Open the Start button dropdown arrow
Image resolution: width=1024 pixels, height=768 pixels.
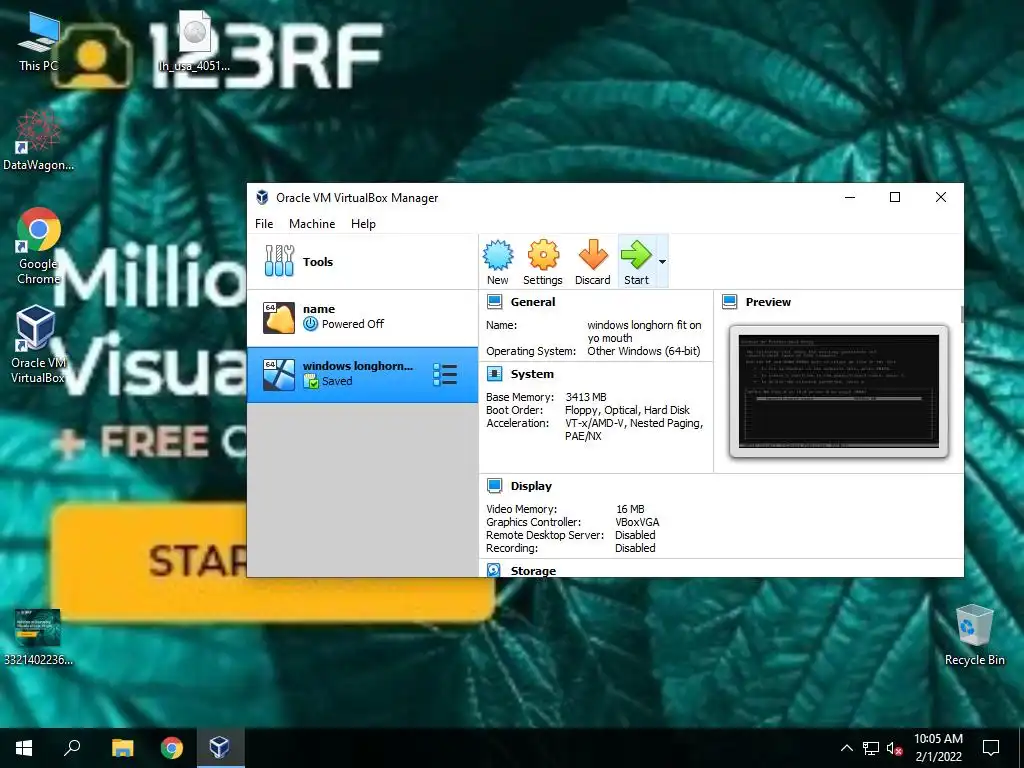(x=662, y=262)
